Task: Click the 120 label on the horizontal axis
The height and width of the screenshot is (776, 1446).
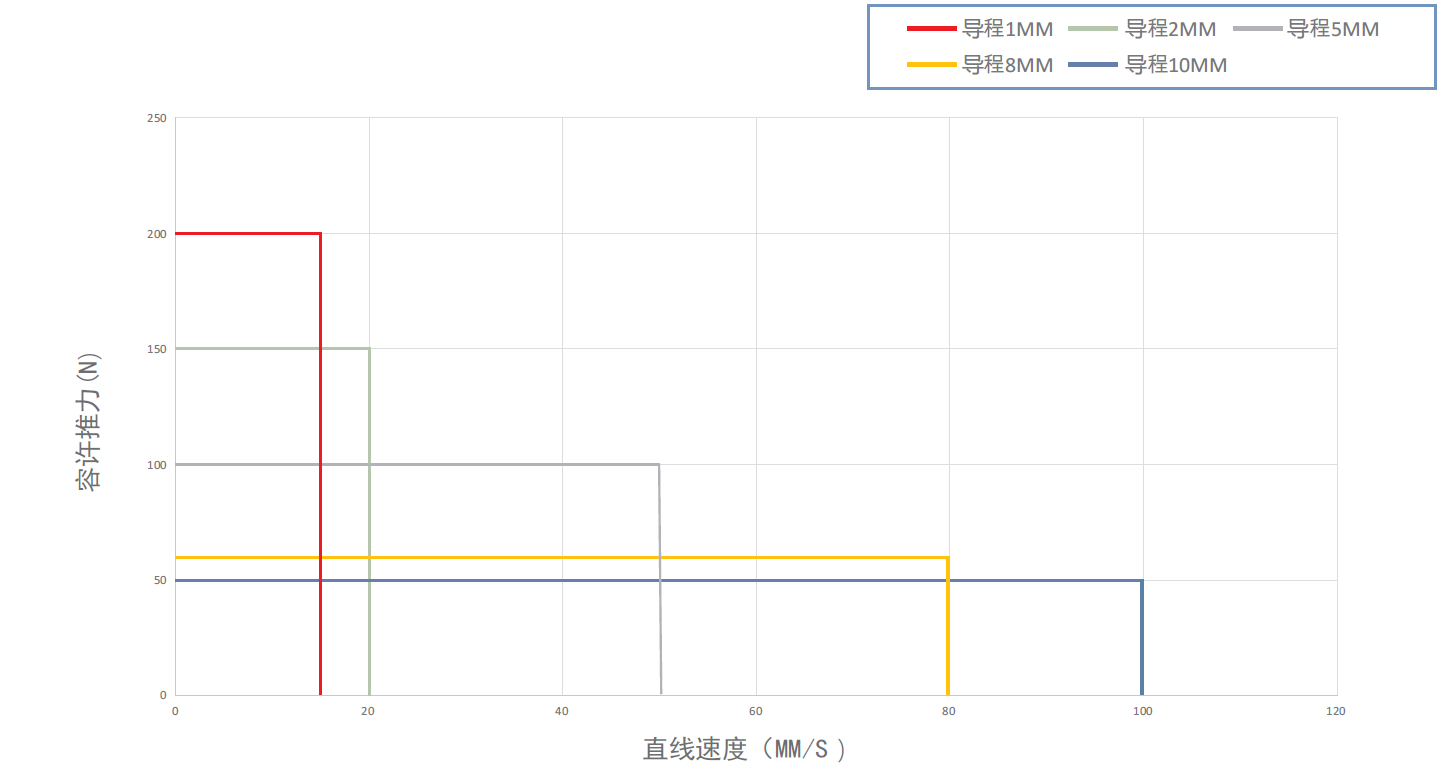Action: (x=1336, y=711)
